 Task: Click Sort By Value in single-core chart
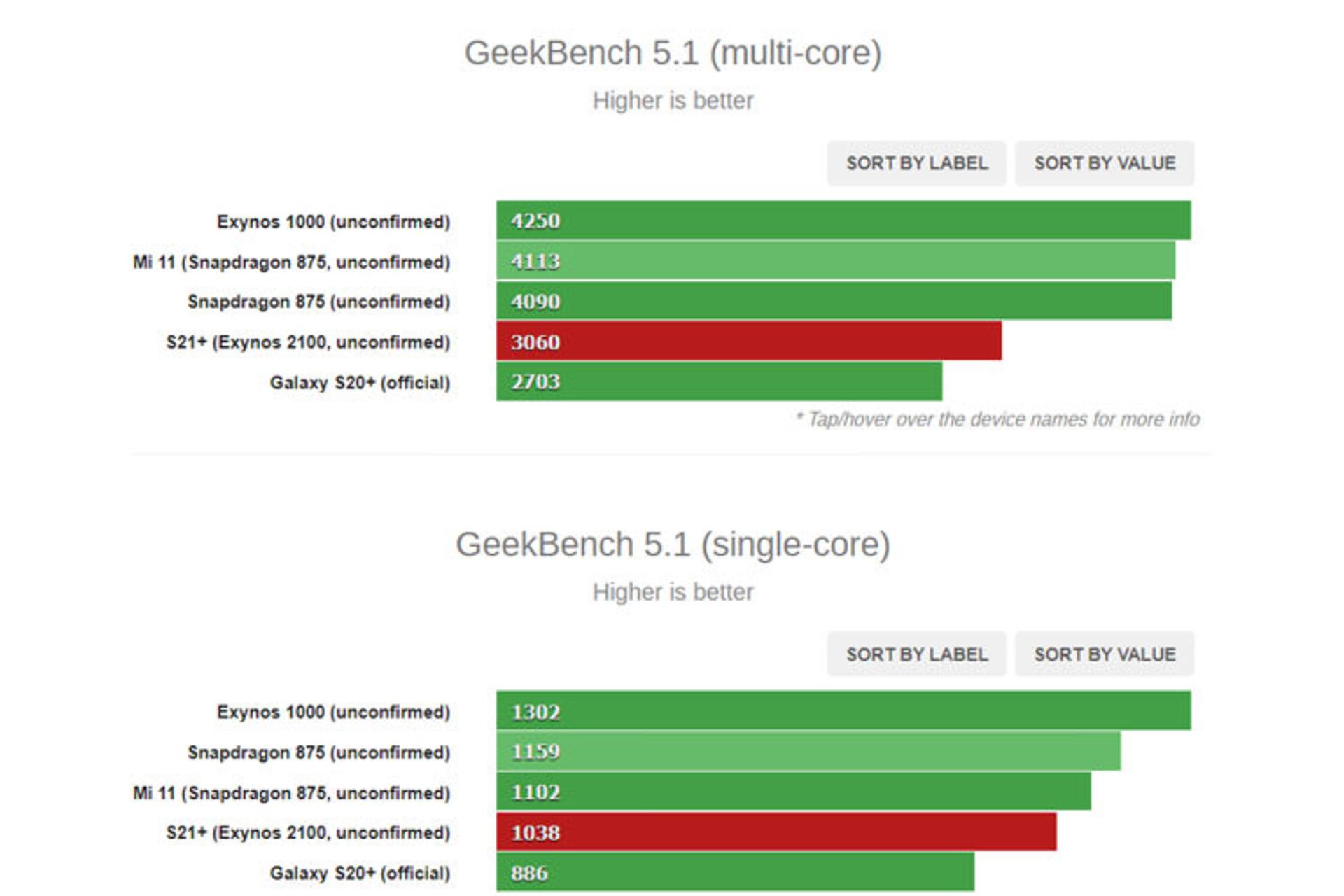coord(1105,654)
